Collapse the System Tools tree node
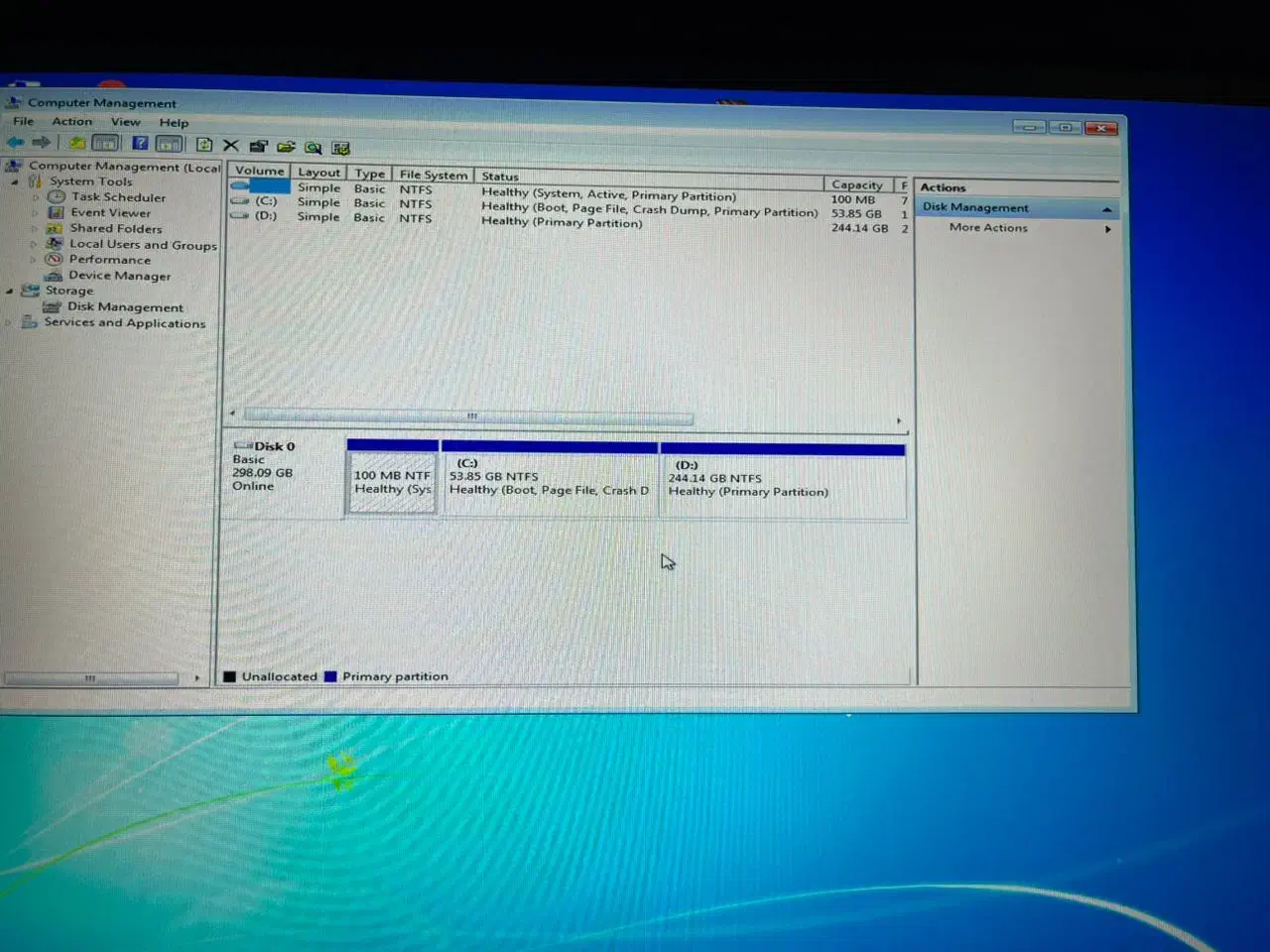 coord(15,181)
